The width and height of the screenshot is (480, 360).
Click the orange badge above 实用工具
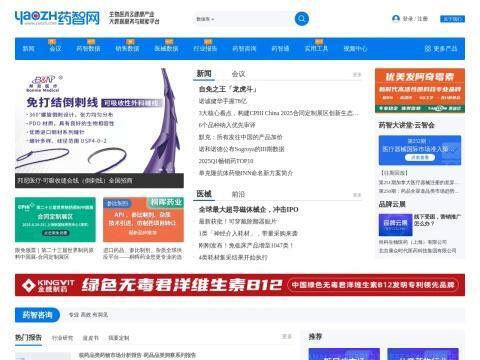coord(319,42)
